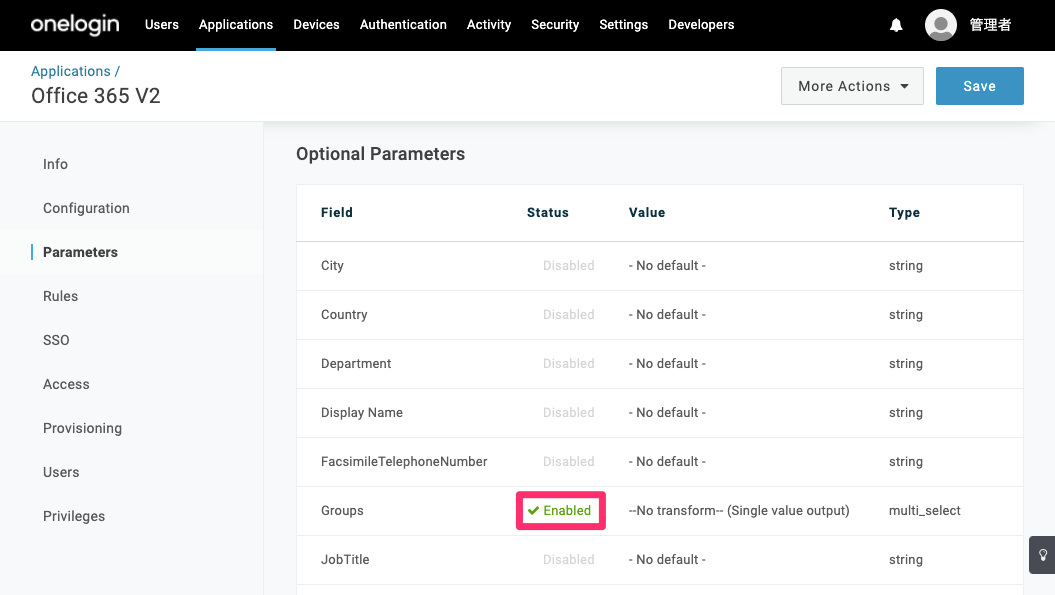The width and height of the screenshot is (1055, 595).
Task: Click the Value column header
Action: [647, 213]
